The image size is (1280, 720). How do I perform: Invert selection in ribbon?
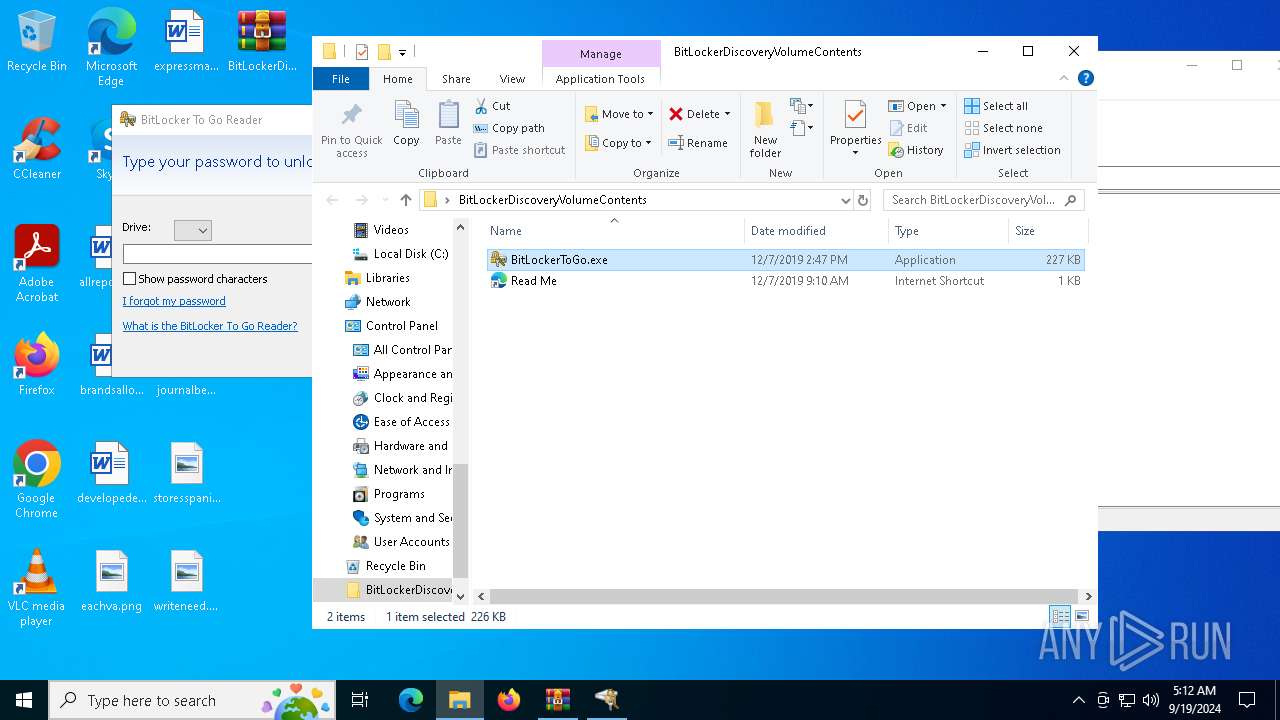tap(1012, 150)
